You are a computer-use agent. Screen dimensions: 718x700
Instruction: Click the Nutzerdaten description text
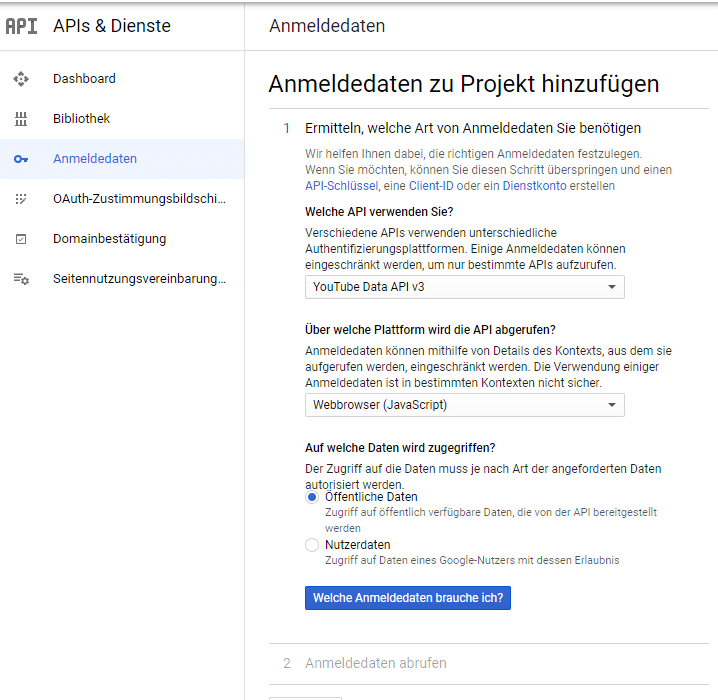tap(472, 560)
